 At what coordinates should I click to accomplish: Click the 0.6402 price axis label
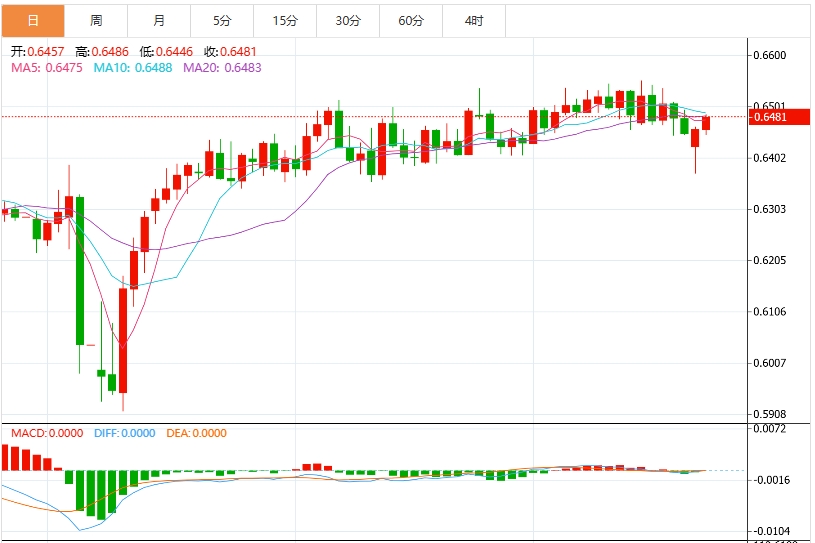[x=770, y=158]
